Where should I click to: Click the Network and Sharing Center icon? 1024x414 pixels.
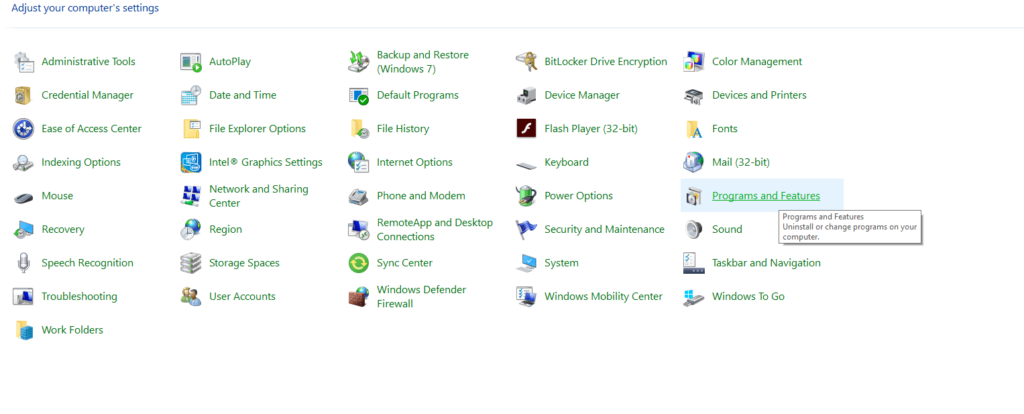(x=191, y=196)
